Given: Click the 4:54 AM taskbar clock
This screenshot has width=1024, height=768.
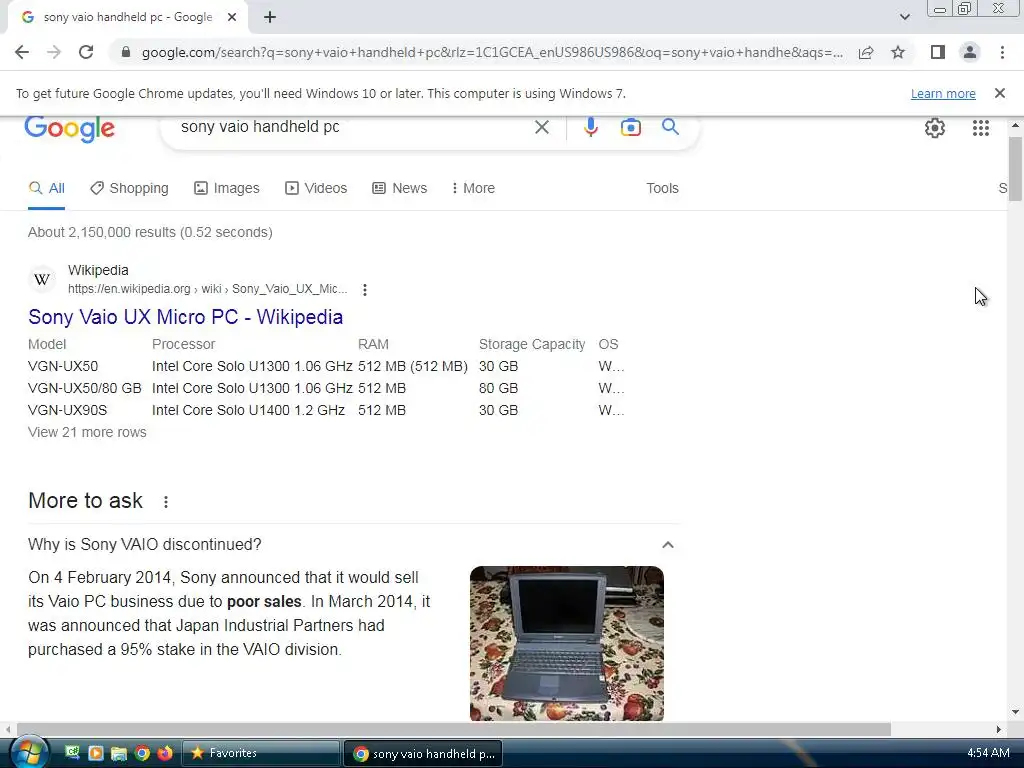Looking at the screenshot, I should coord(988,753).
